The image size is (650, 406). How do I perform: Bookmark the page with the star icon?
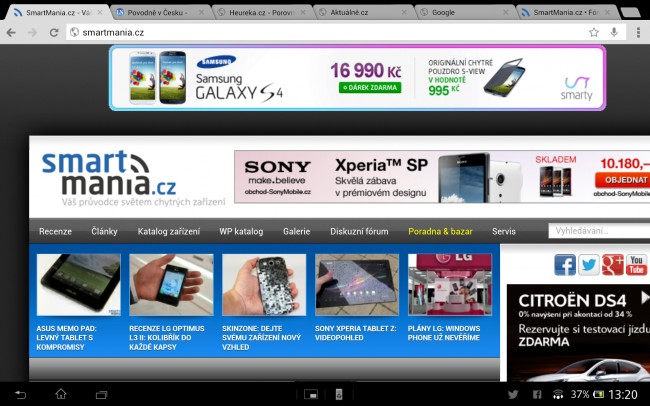click(594, 32)
